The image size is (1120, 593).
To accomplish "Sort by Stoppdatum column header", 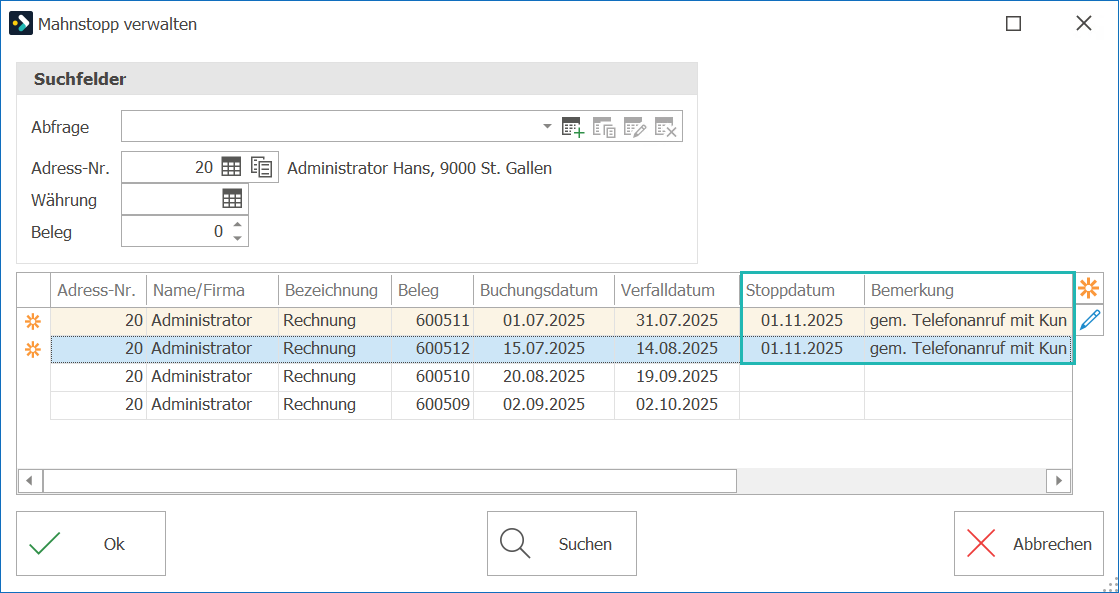I will tap(803, 290).
